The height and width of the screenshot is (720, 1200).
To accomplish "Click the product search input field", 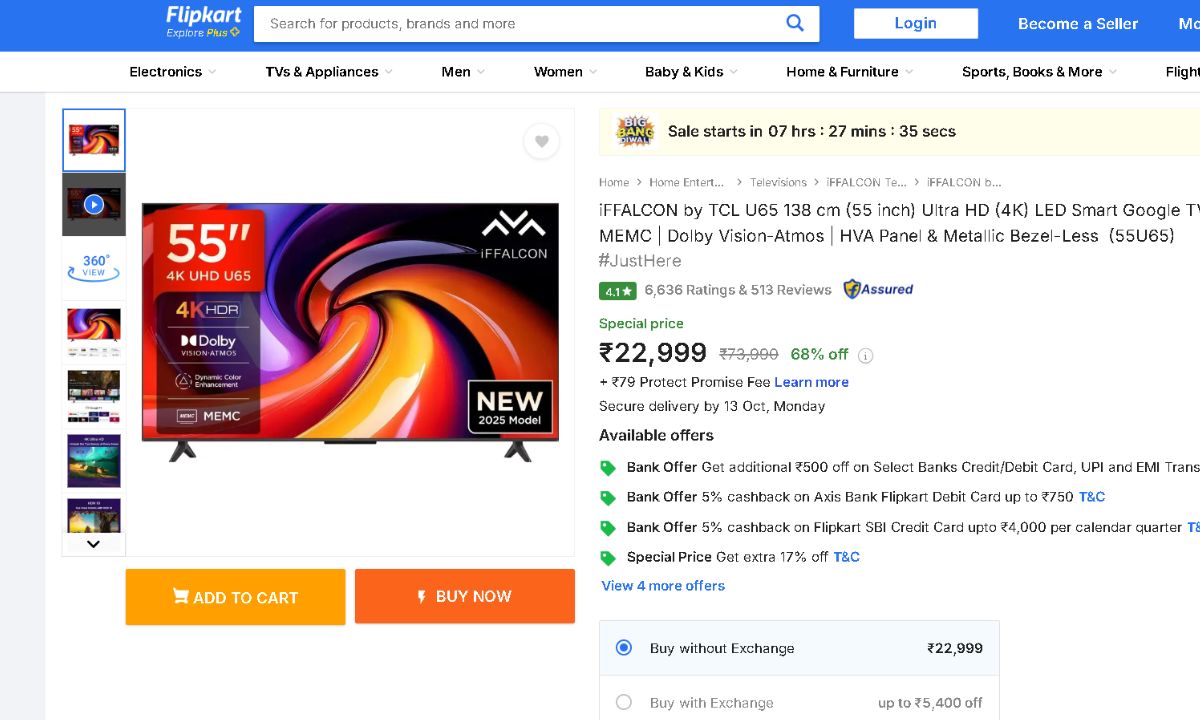I will (520, 24).
